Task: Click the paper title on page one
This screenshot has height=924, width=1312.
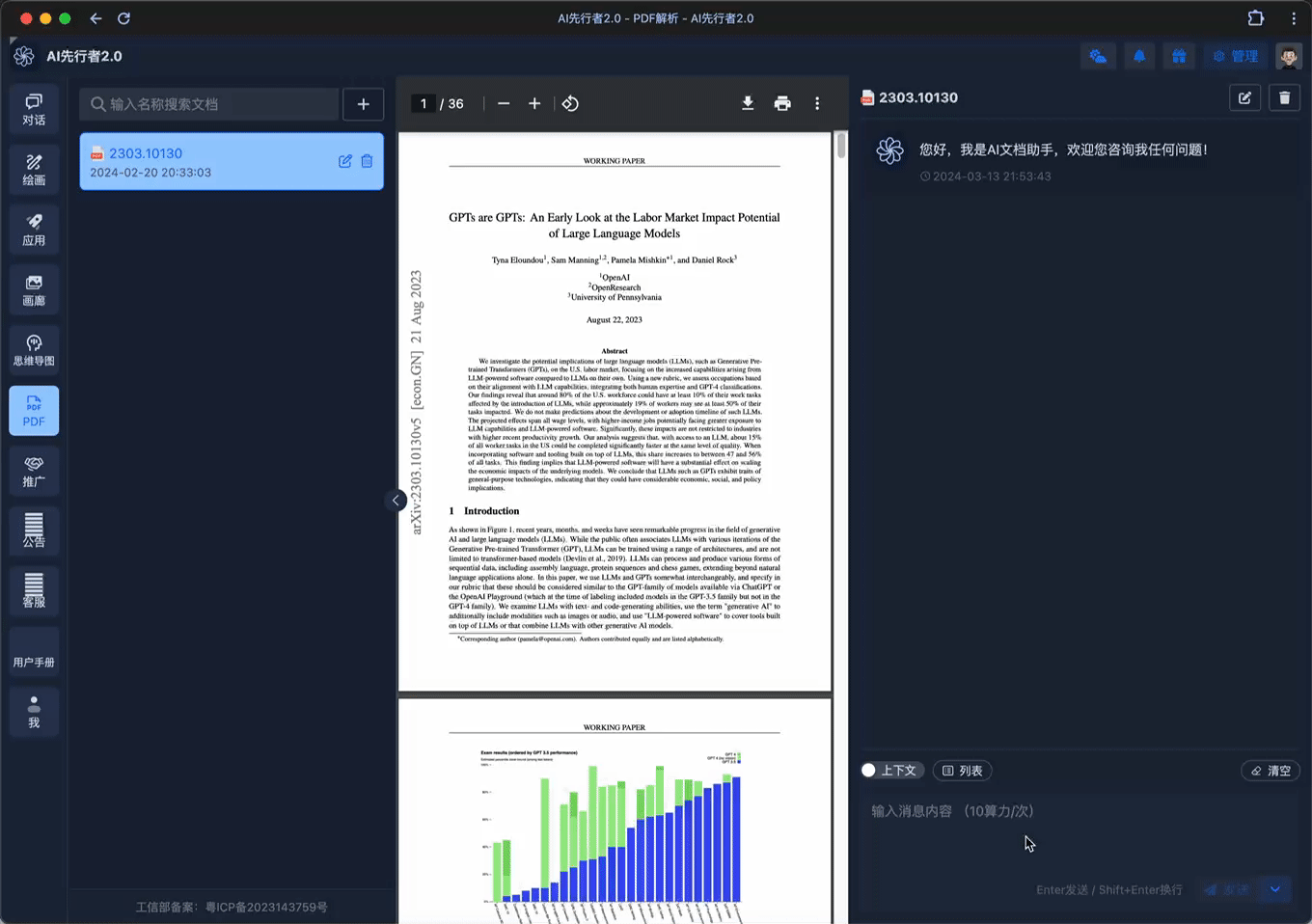Action: click(x=615, y=225)
